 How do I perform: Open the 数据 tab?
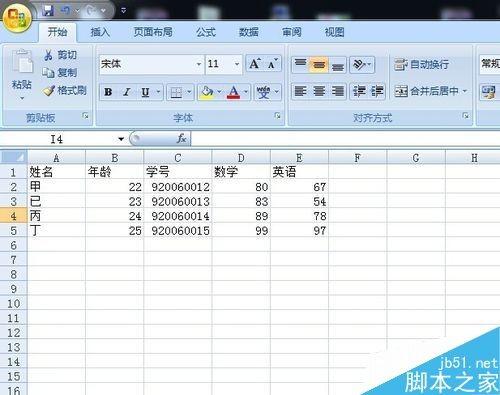coord(249,32)
